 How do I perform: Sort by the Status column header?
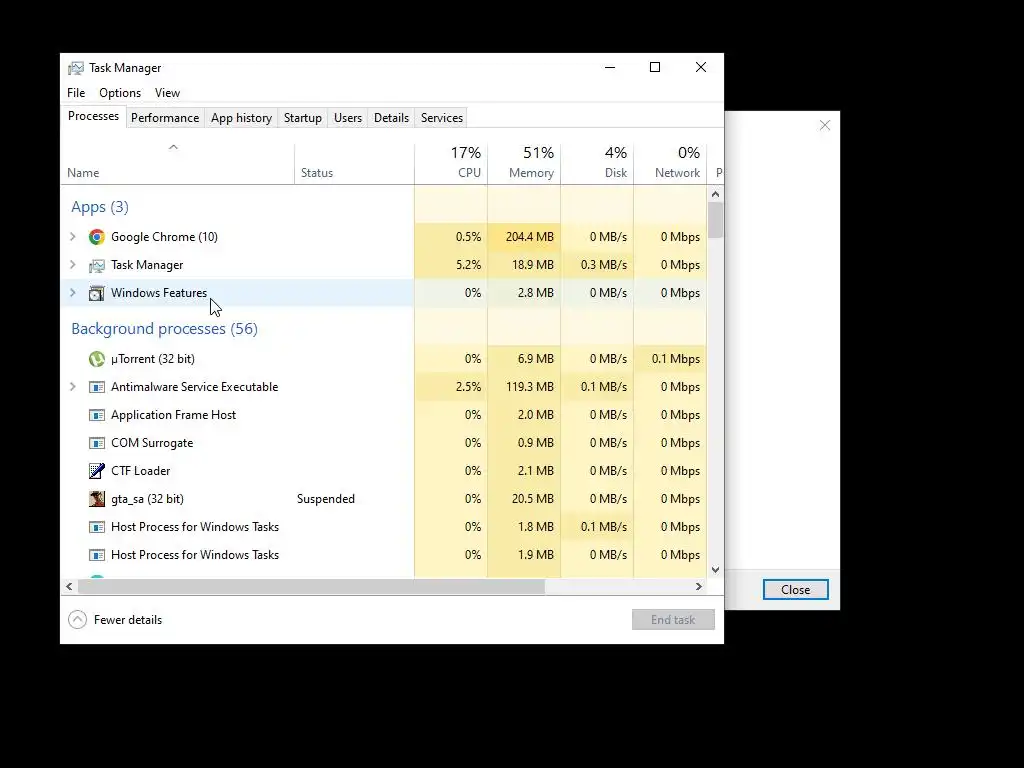pyautogui.click(x=354, y=163)
